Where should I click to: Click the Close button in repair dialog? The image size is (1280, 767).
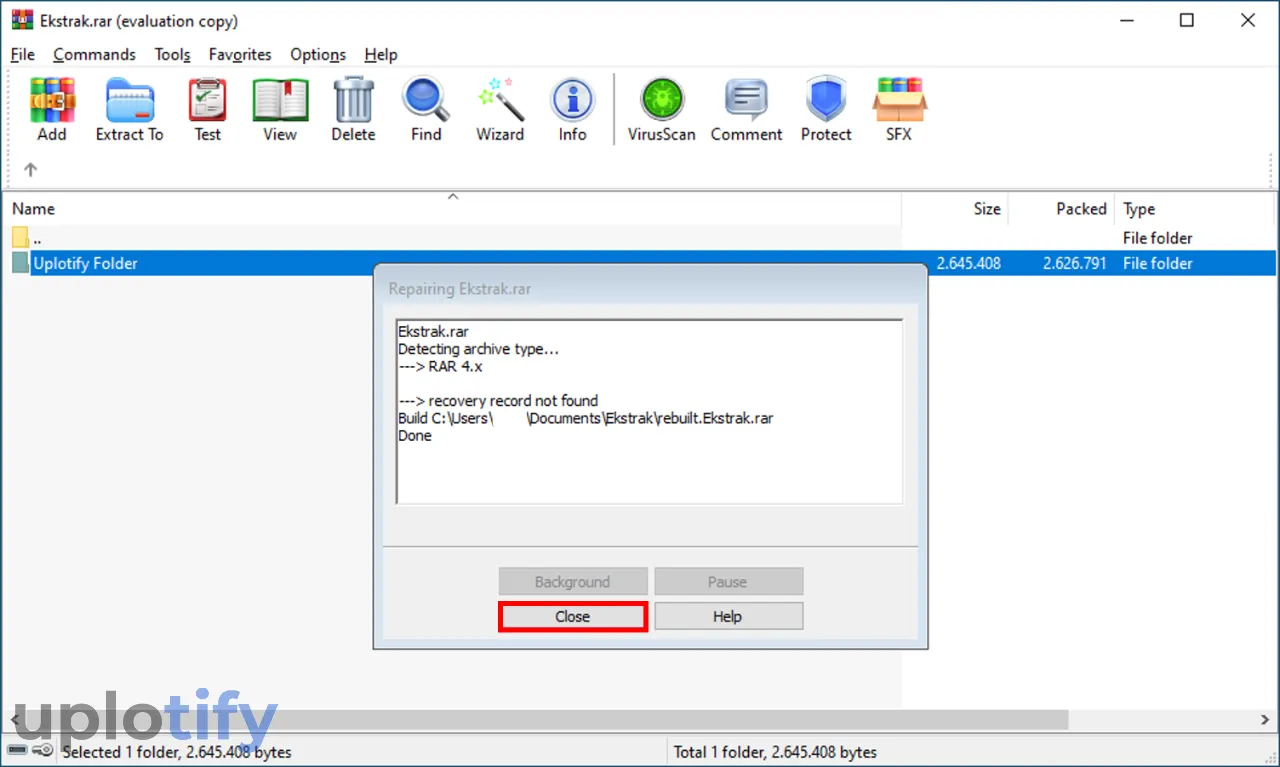pos(573,616)
